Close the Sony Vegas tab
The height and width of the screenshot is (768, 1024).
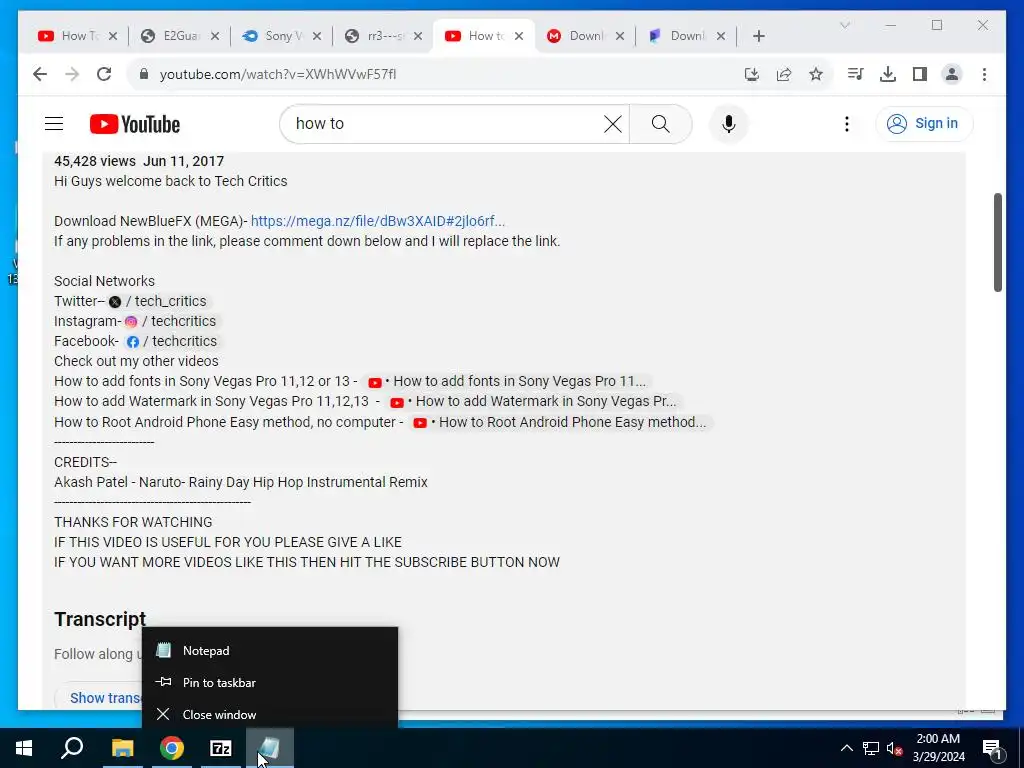tap(317, 36)
